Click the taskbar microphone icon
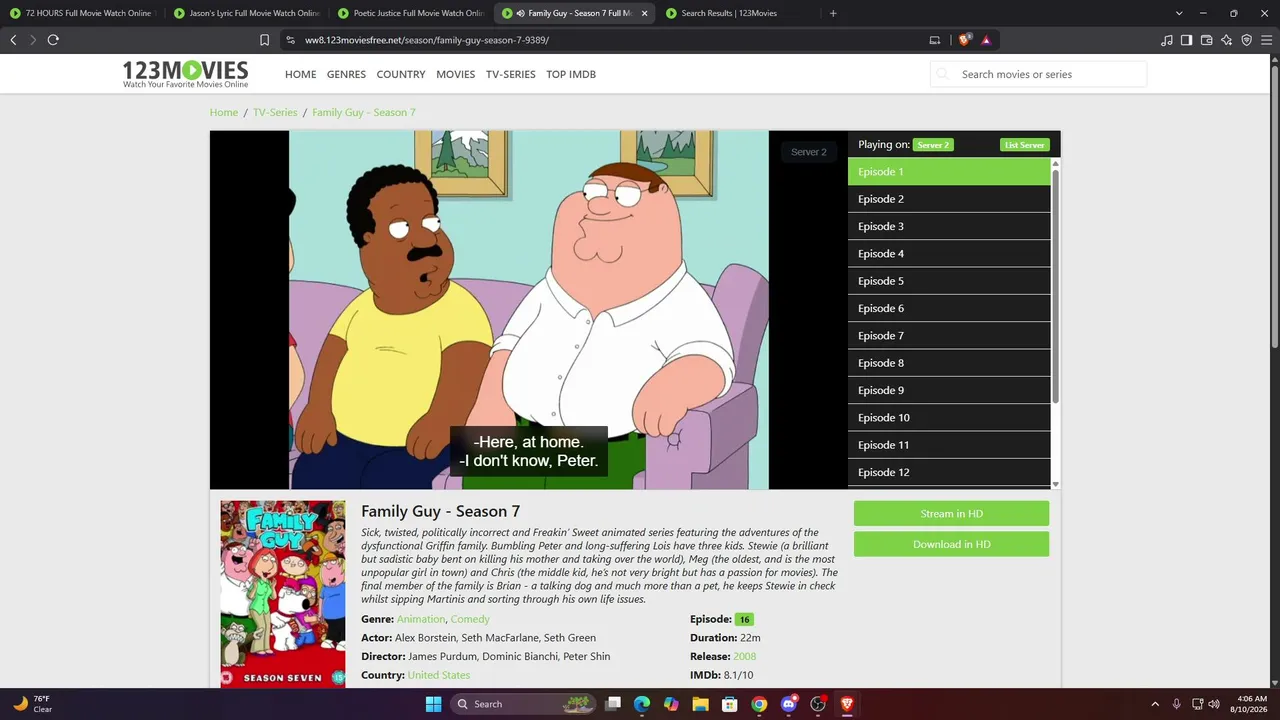 [x=1176, y=704]
